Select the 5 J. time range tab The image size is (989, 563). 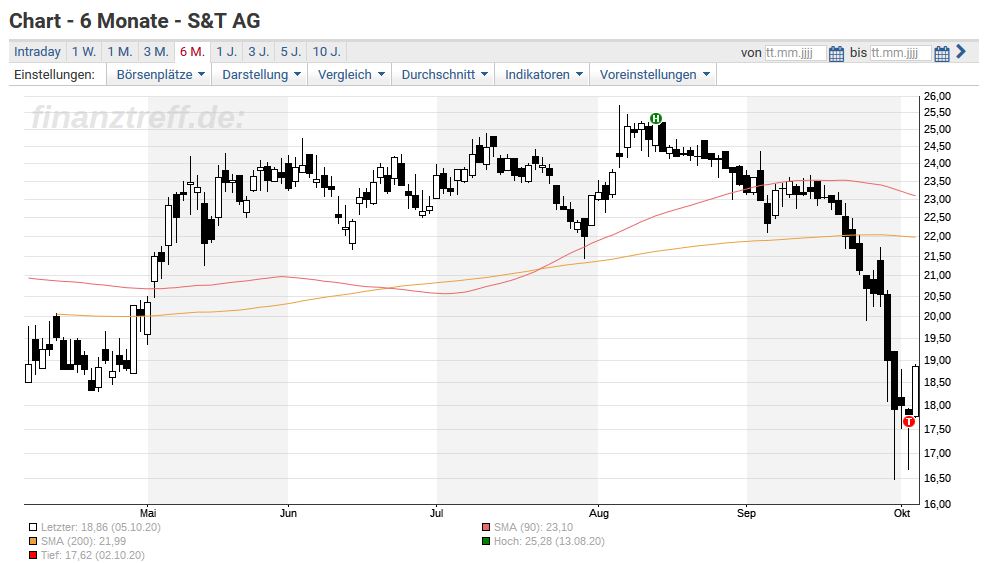[x=291, y=52]
